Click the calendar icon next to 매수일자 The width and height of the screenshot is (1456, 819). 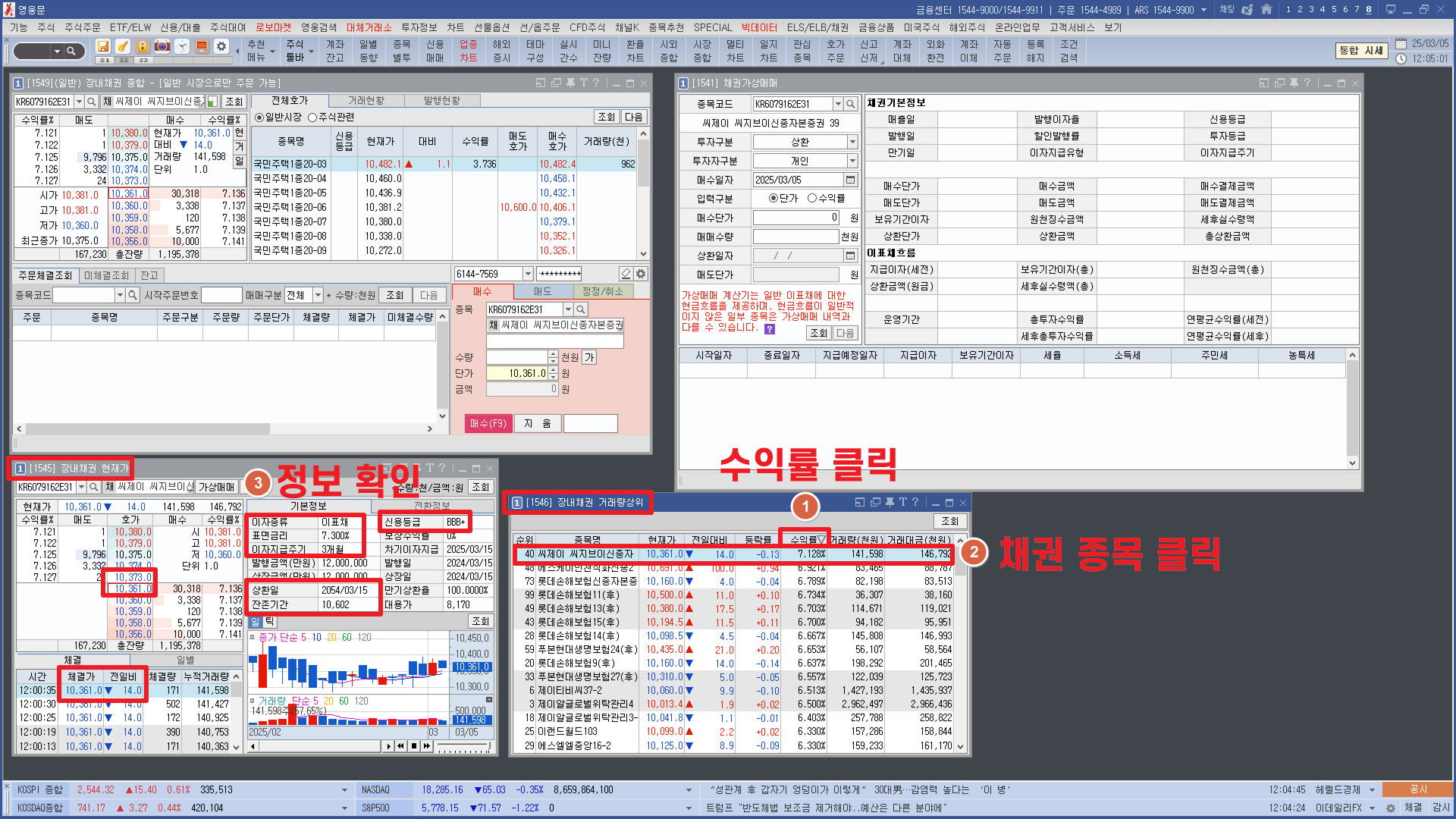[x=850, y=180]
